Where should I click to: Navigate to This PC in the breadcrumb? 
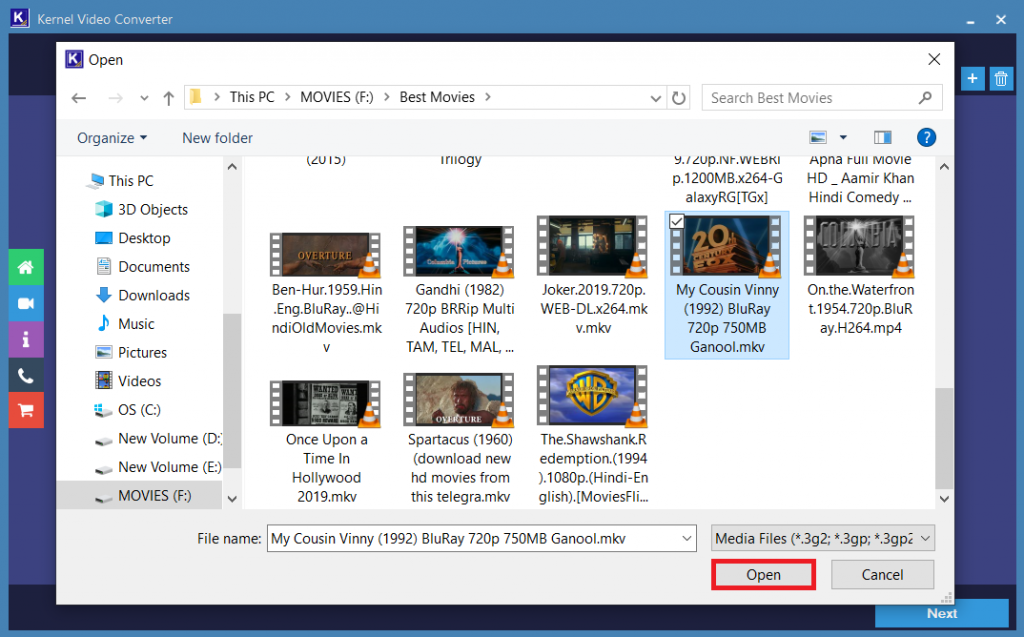click(x=253, y=97)
